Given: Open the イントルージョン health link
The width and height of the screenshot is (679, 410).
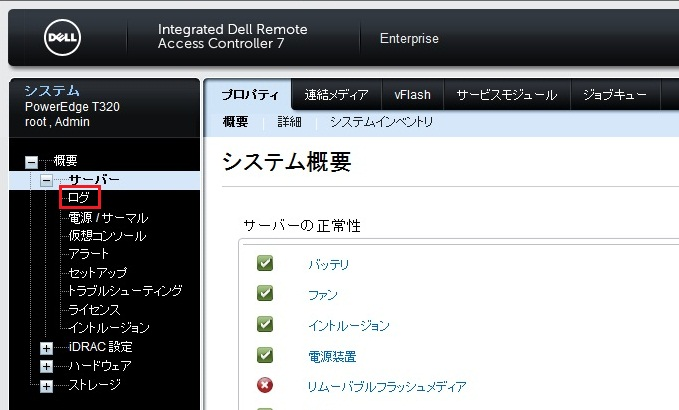Looking at the screenshot, I should 349,326.
